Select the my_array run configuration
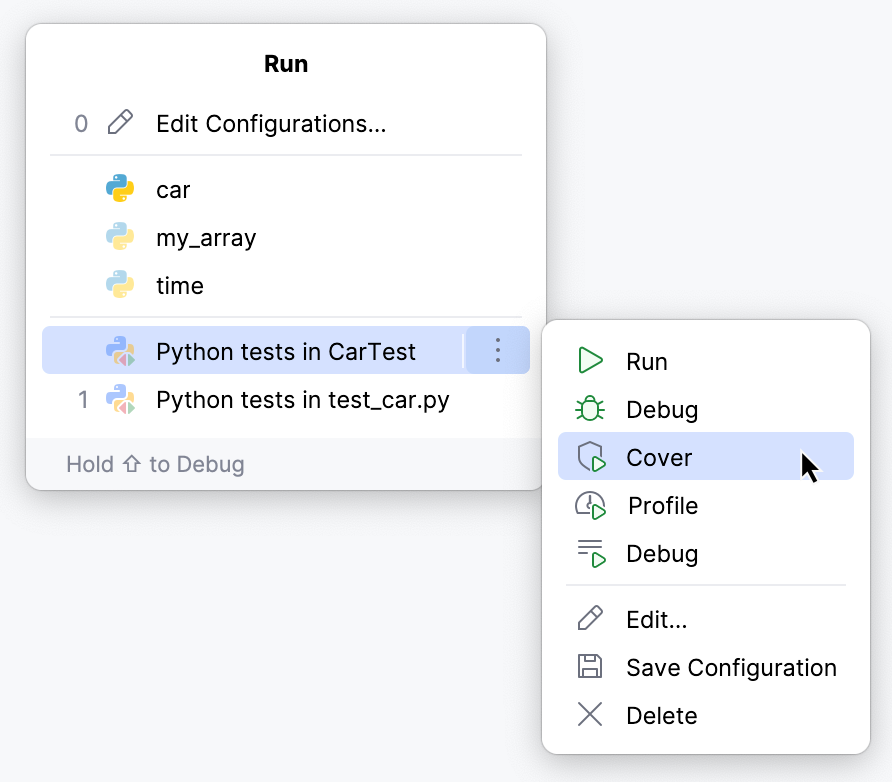Image resolution: width=892 pixels, height=782 pixels. [x=206, y=237]
